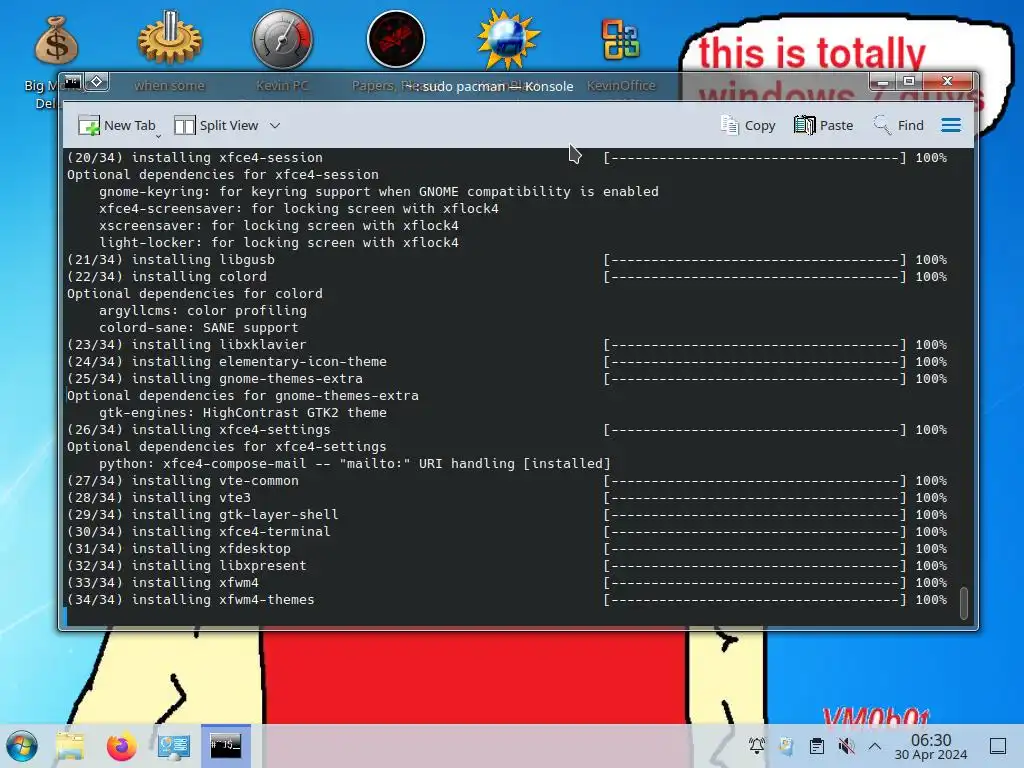Click the gtk-engines HighContrast GTK2 theme line
The height and width of the screenshot is (768, 1024).
(x=242, y=413)
